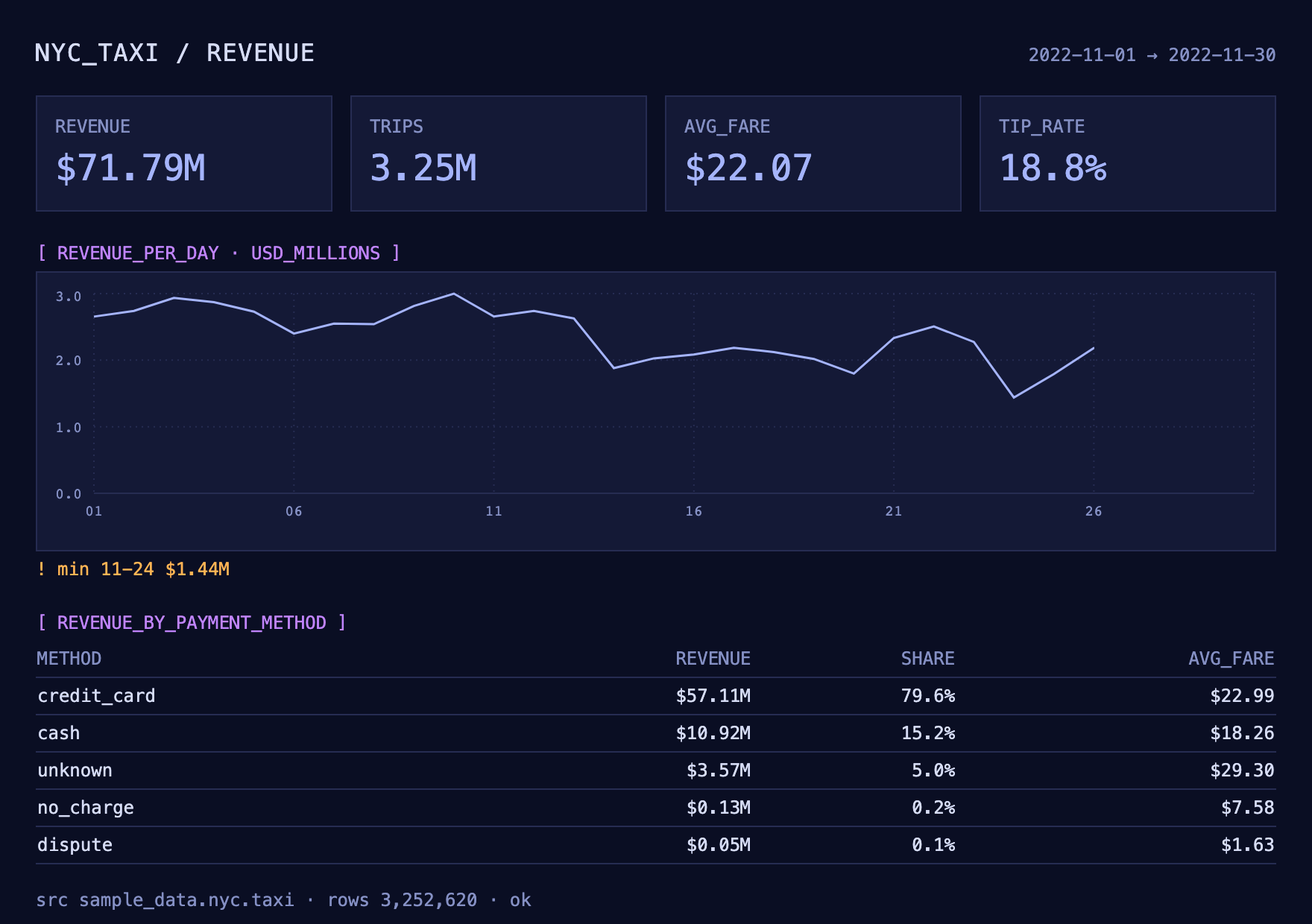The image size is (1312, 924).
Task: Select the REVENUE_PER_DAY · USD_MILLIONS chart heading
Action: [218, 253]
